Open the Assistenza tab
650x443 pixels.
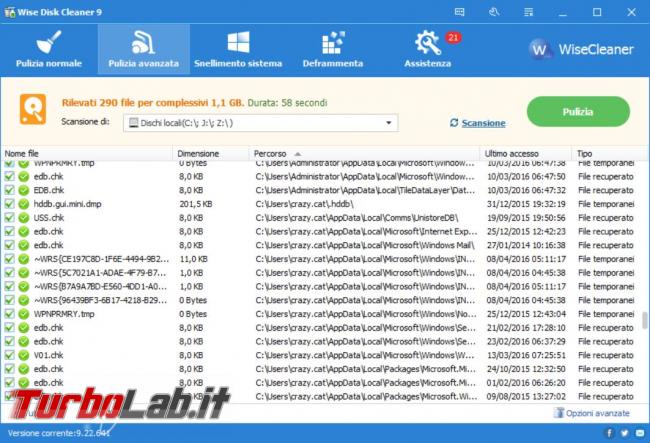tap(427, 49)
